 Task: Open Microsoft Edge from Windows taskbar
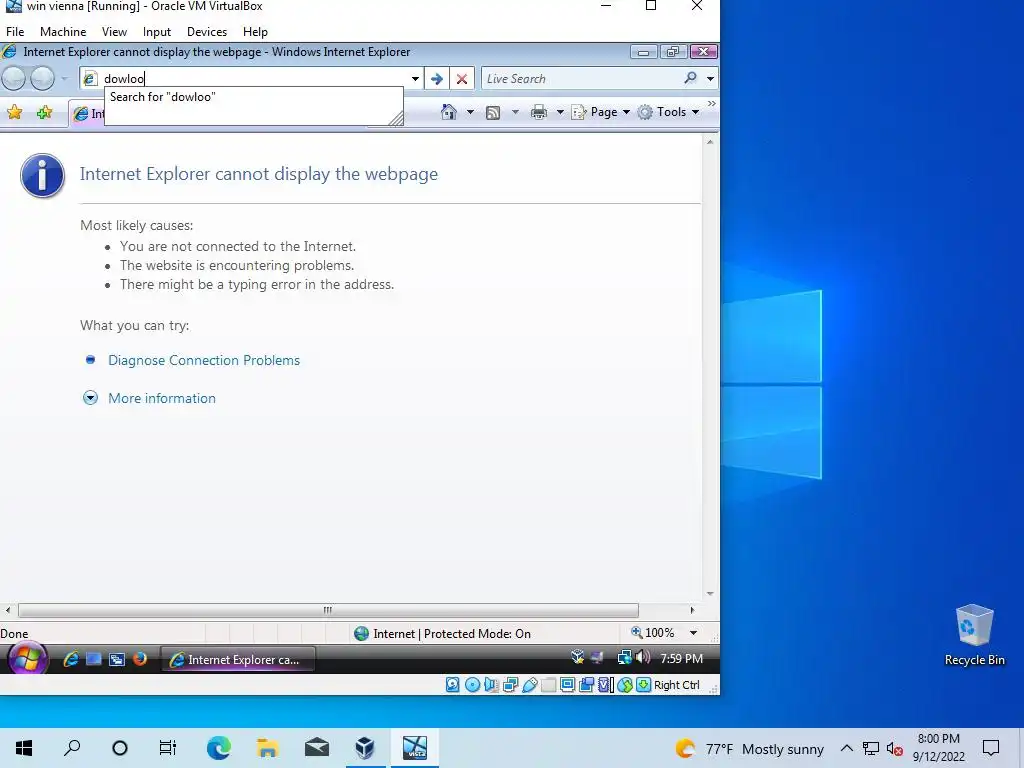pos(219,748)
